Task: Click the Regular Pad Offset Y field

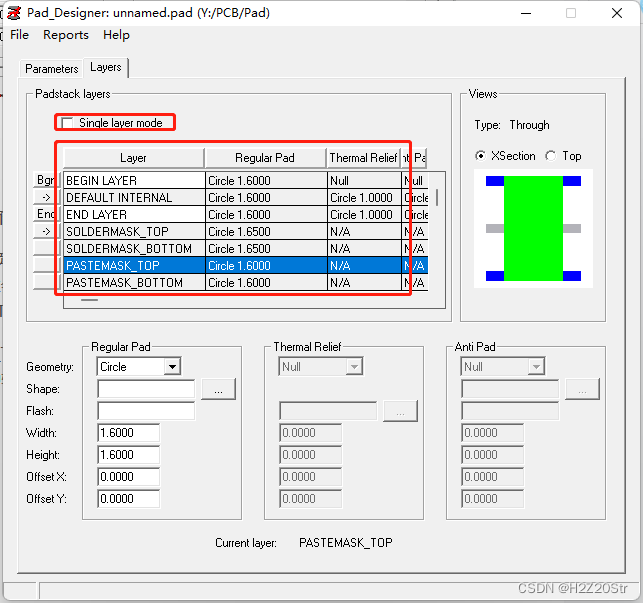Action: [128, 499]
